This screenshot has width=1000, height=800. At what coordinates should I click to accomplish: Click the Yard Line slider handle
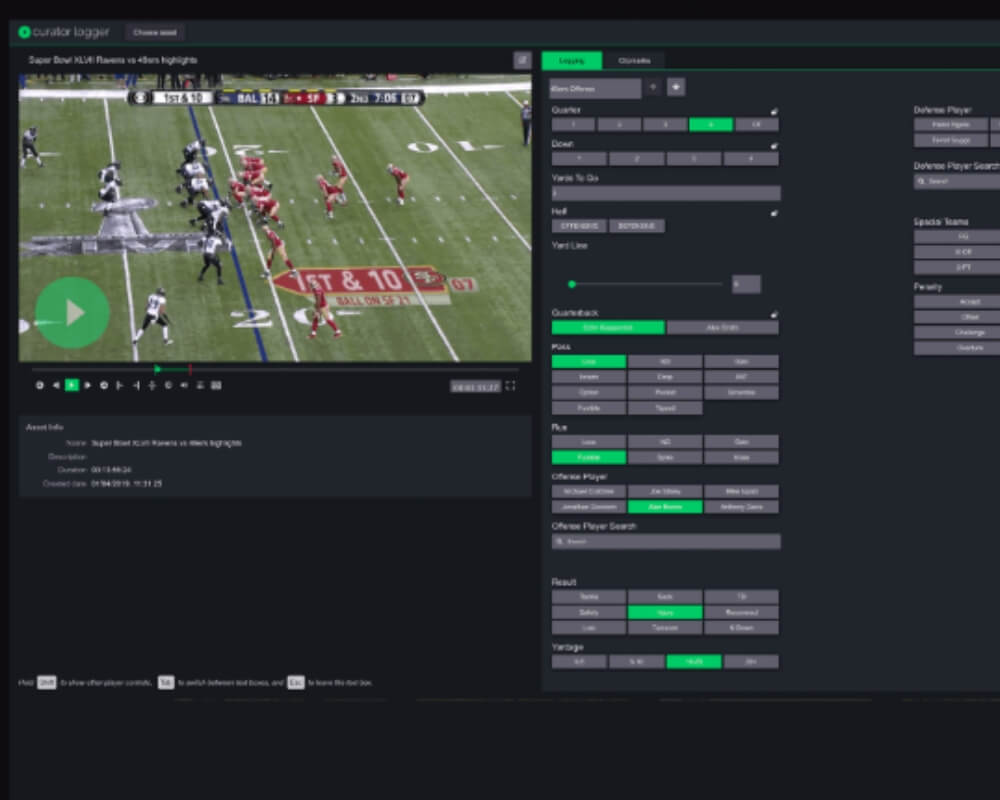click(x=572, y=285)
